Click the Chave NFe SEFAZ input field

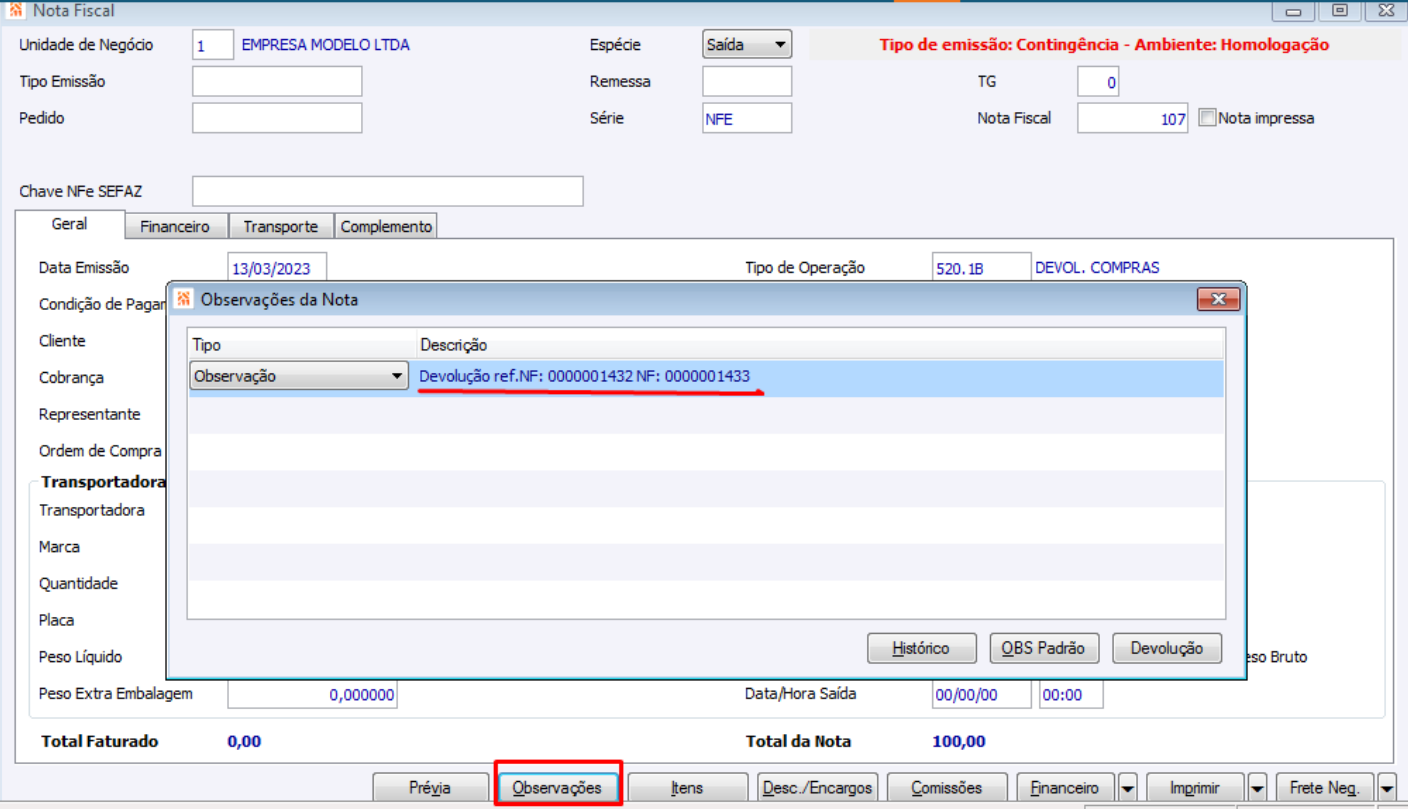click(388, 191)
